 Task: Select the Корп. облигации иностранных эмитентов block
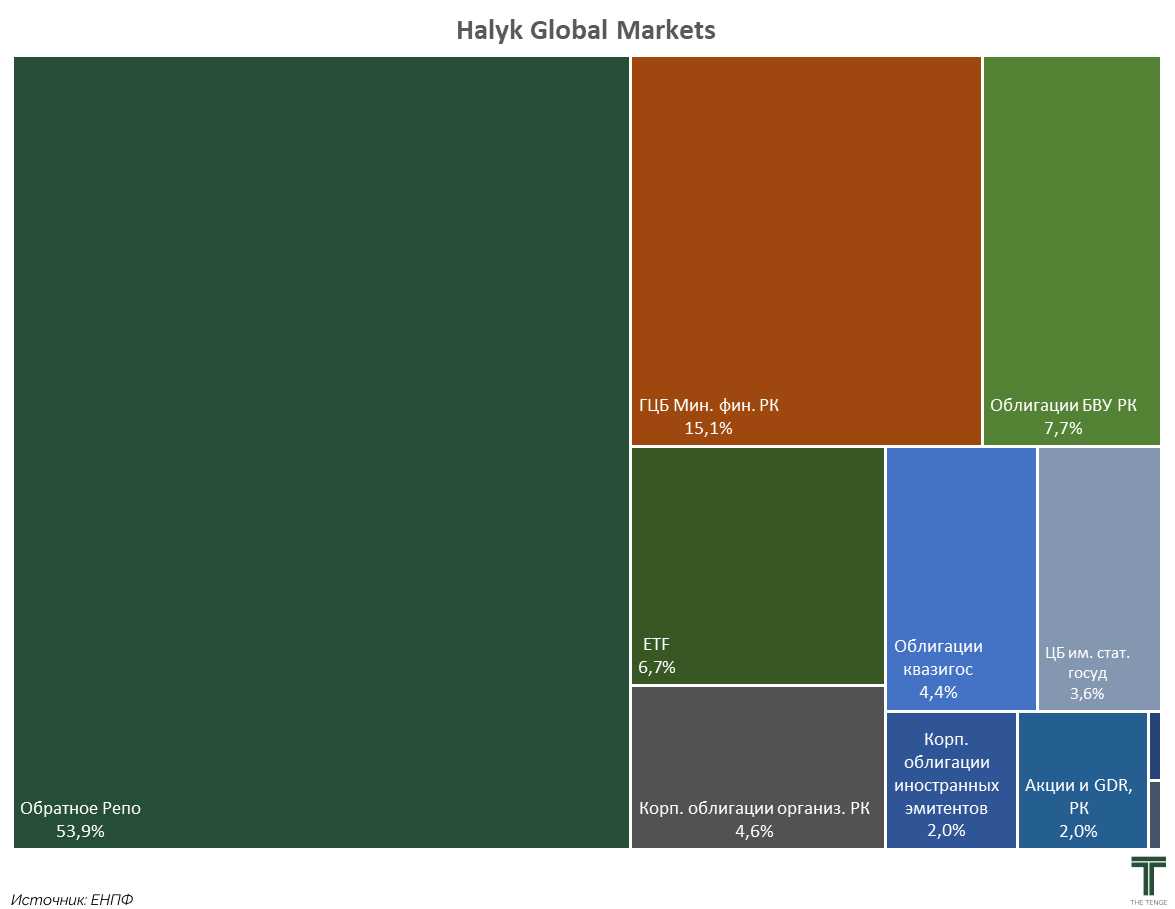tap(950, 780)
